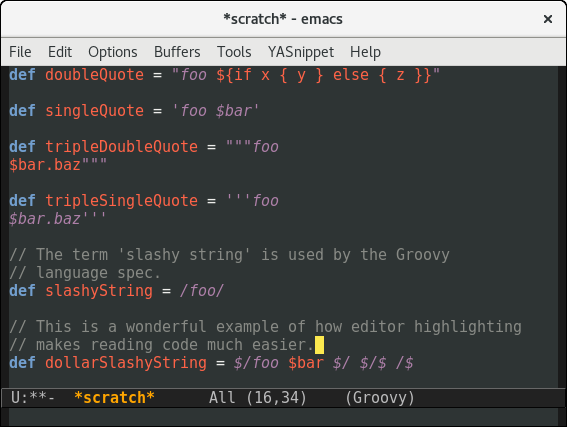Open the Help menu

(365, 52)
